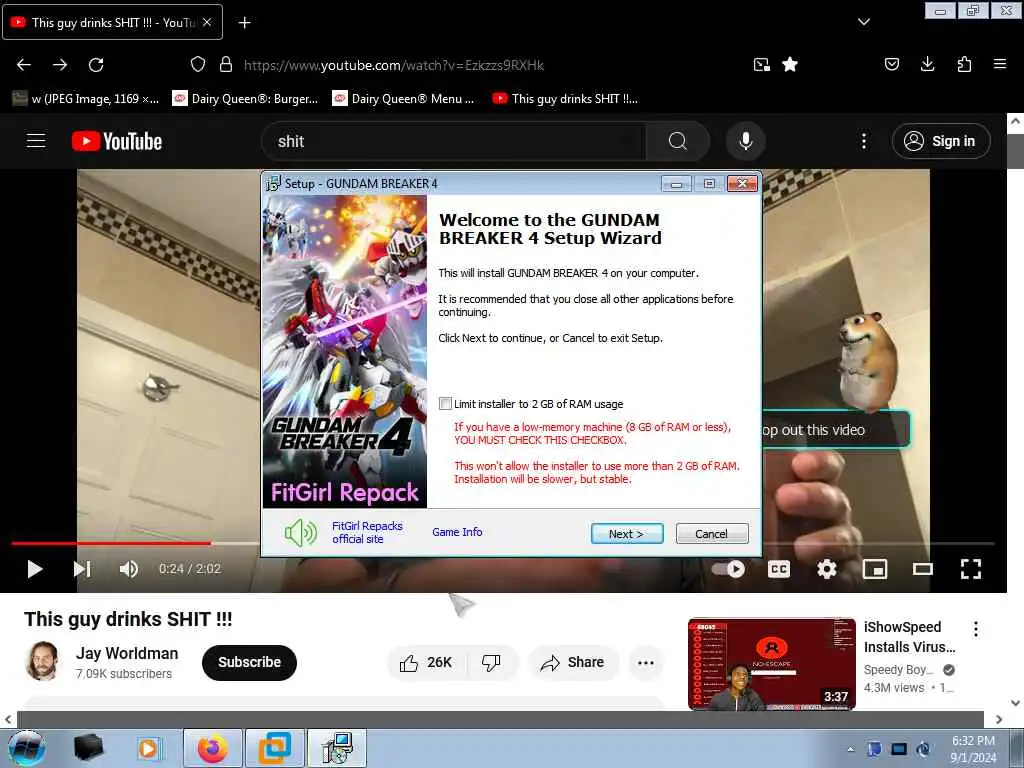Open Firefox application menu
The height and width of the screenshot is (768, 1024).
tap(999, 64)
